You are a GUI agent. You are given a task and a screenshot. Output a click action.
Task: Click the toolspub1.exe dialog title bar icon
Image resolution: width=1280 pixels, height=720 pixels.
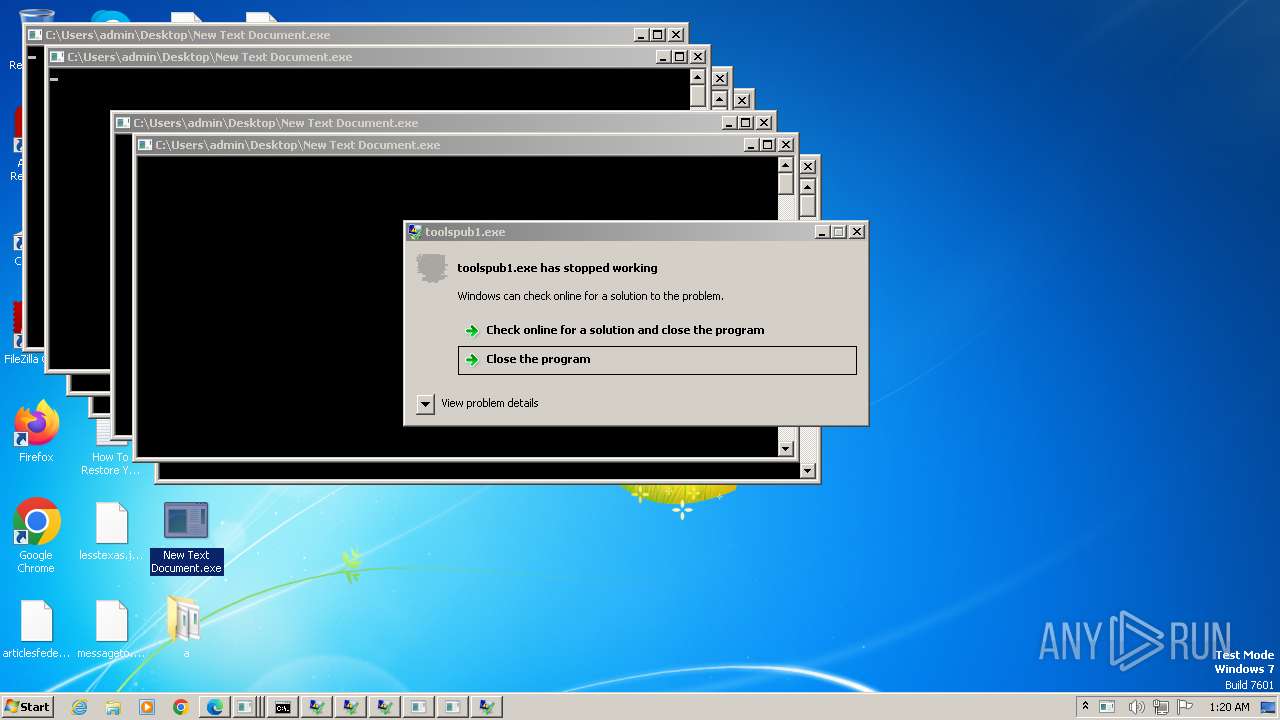coord(415,232)
